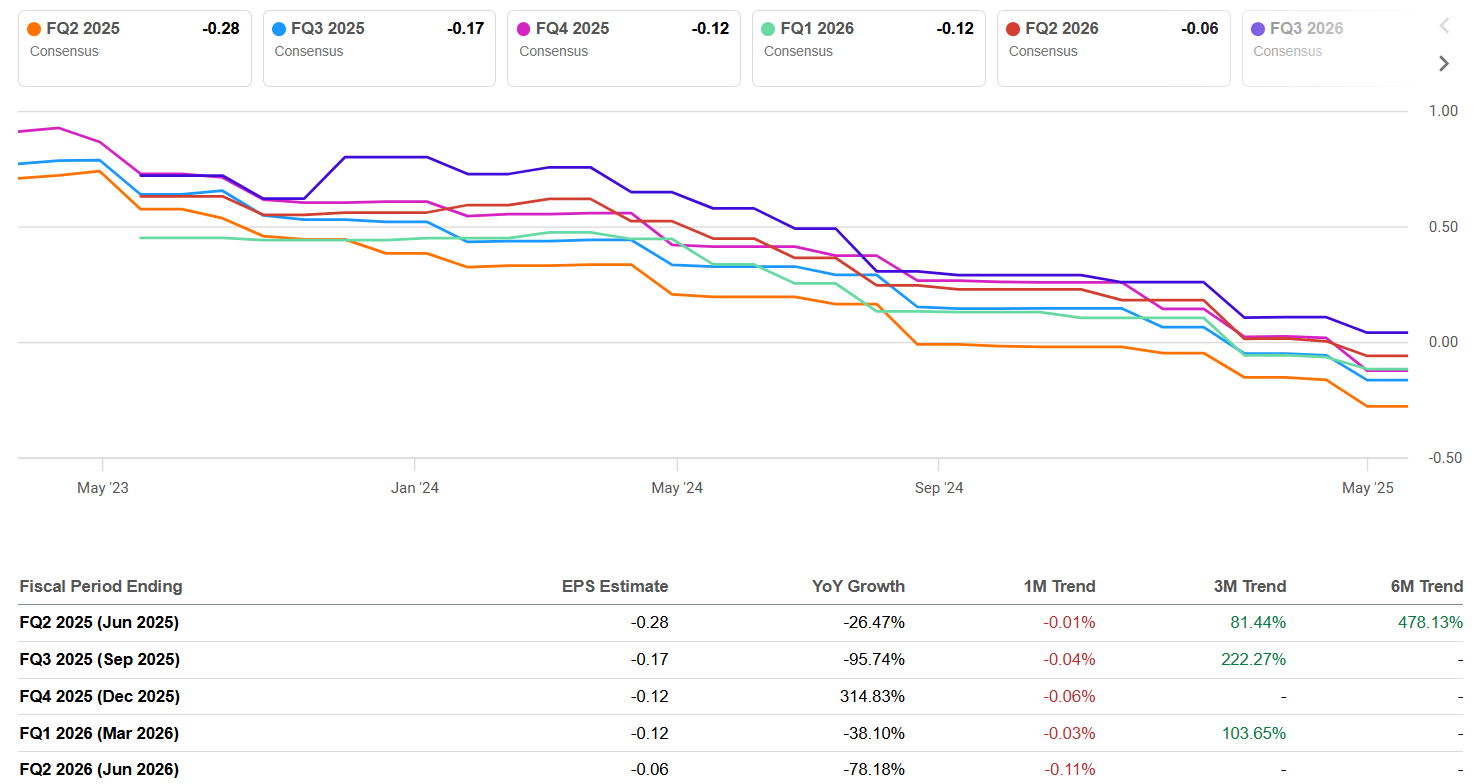Click the magenta FQ4 2025 legend dot

pyautogui.click(x=524, y=28)
